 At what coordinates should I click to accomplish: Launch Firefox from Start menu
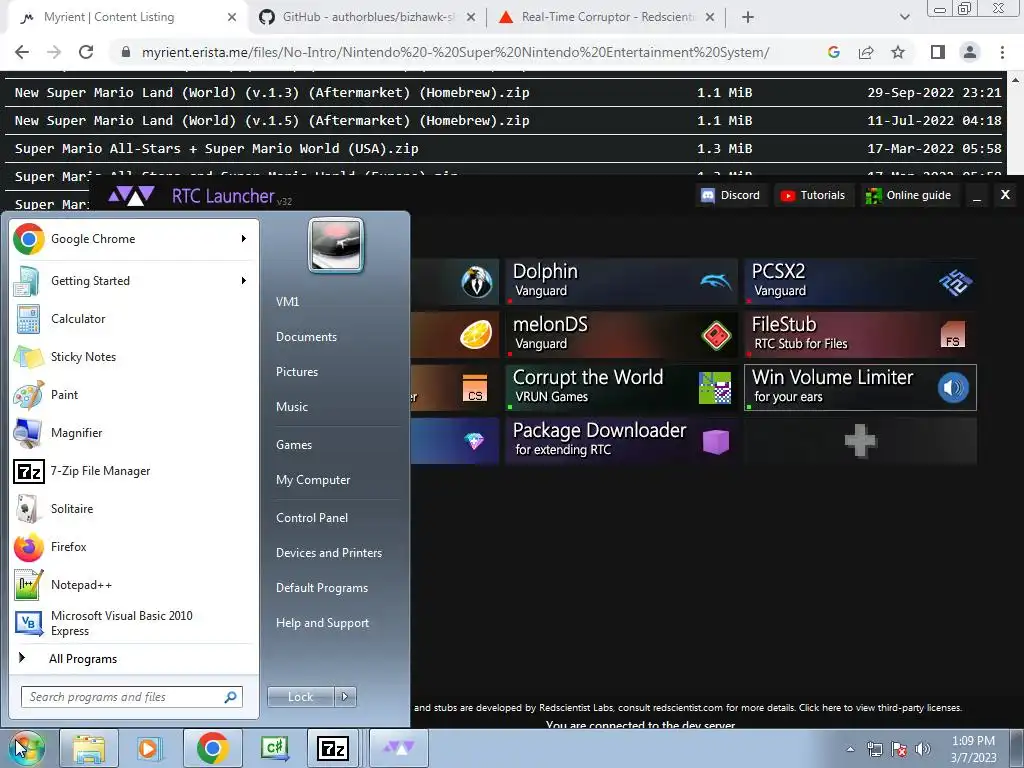coord(131,547)
